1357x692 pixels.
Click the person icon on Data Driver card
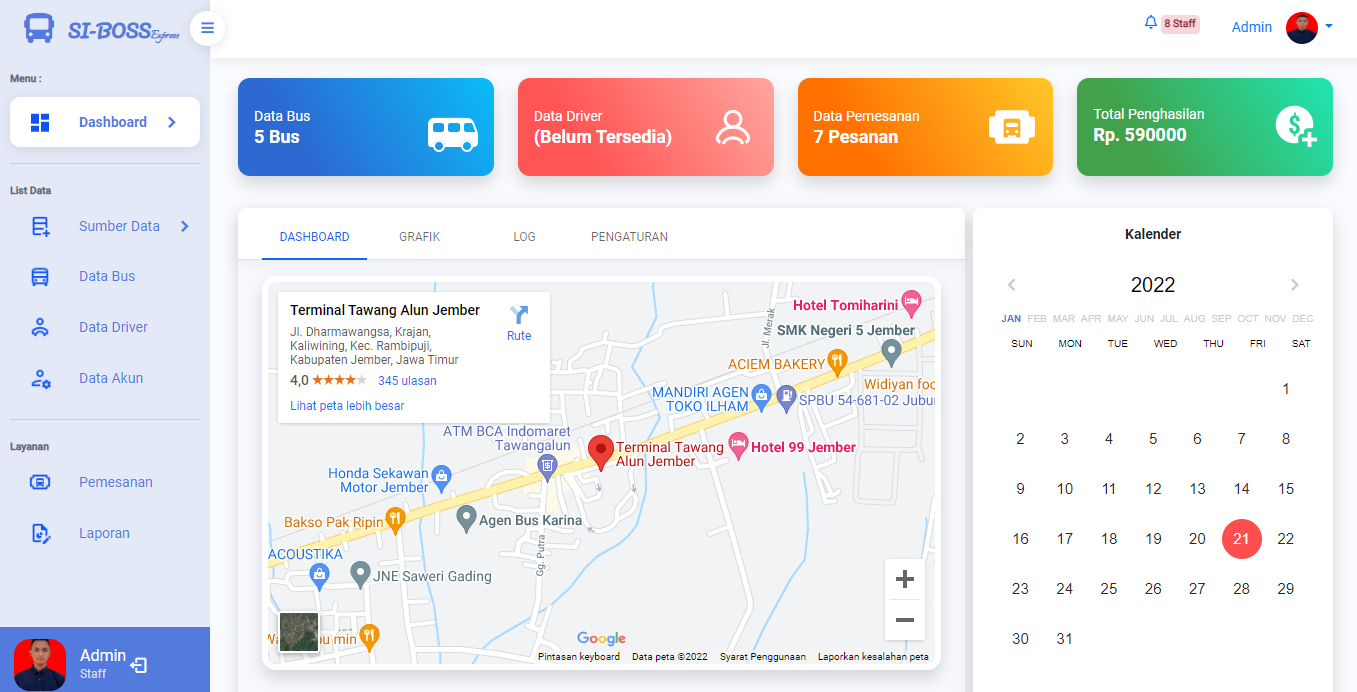pyautogui.click(x=733, y=128)
